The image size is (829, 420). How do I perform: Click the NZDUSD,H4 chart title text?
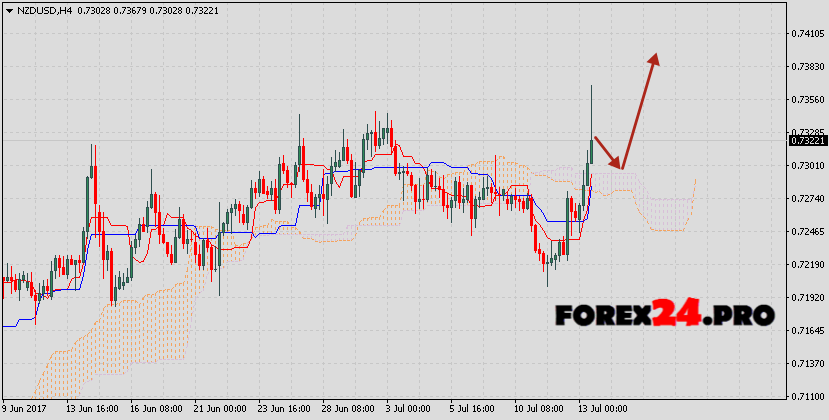(x=42, y=11)
